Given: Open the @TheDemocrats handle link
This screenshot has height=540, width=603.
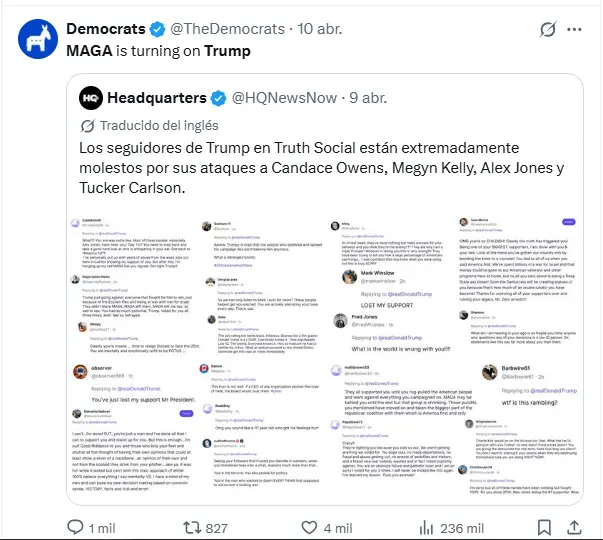Looking at the screenshot, I should coord(227,29).
